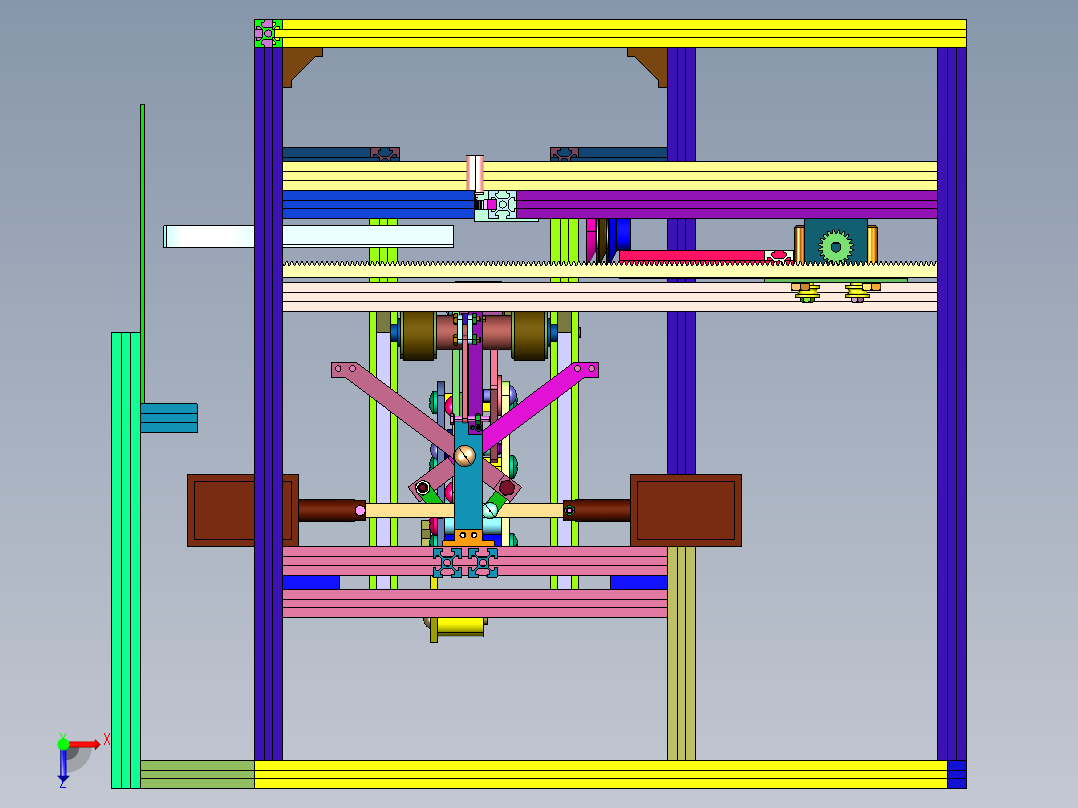This screenshot has width=1078, height=808.
Task: Pick the brass slotted screw on teal column
Action: (465, 455)
